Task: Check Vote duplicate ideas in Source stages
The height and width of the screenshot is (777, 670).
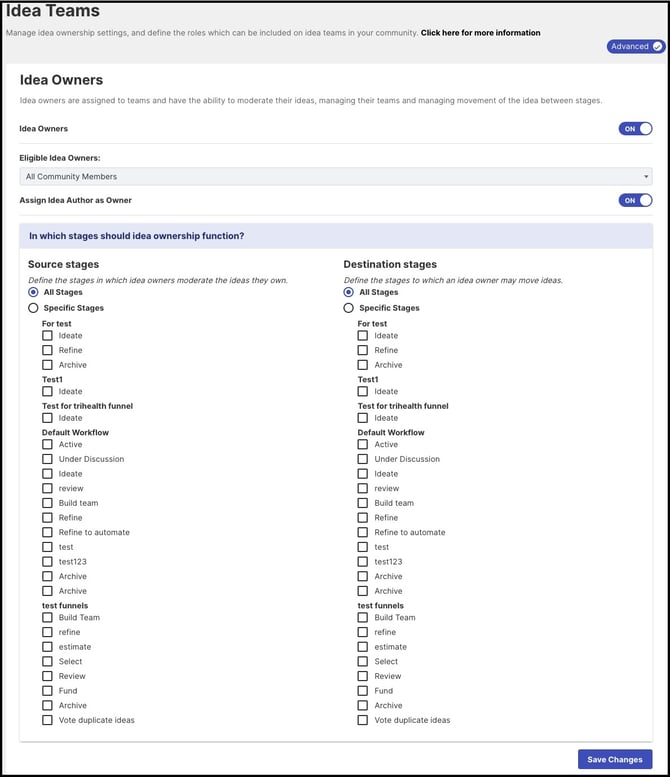Action: [x=47, y=720]
